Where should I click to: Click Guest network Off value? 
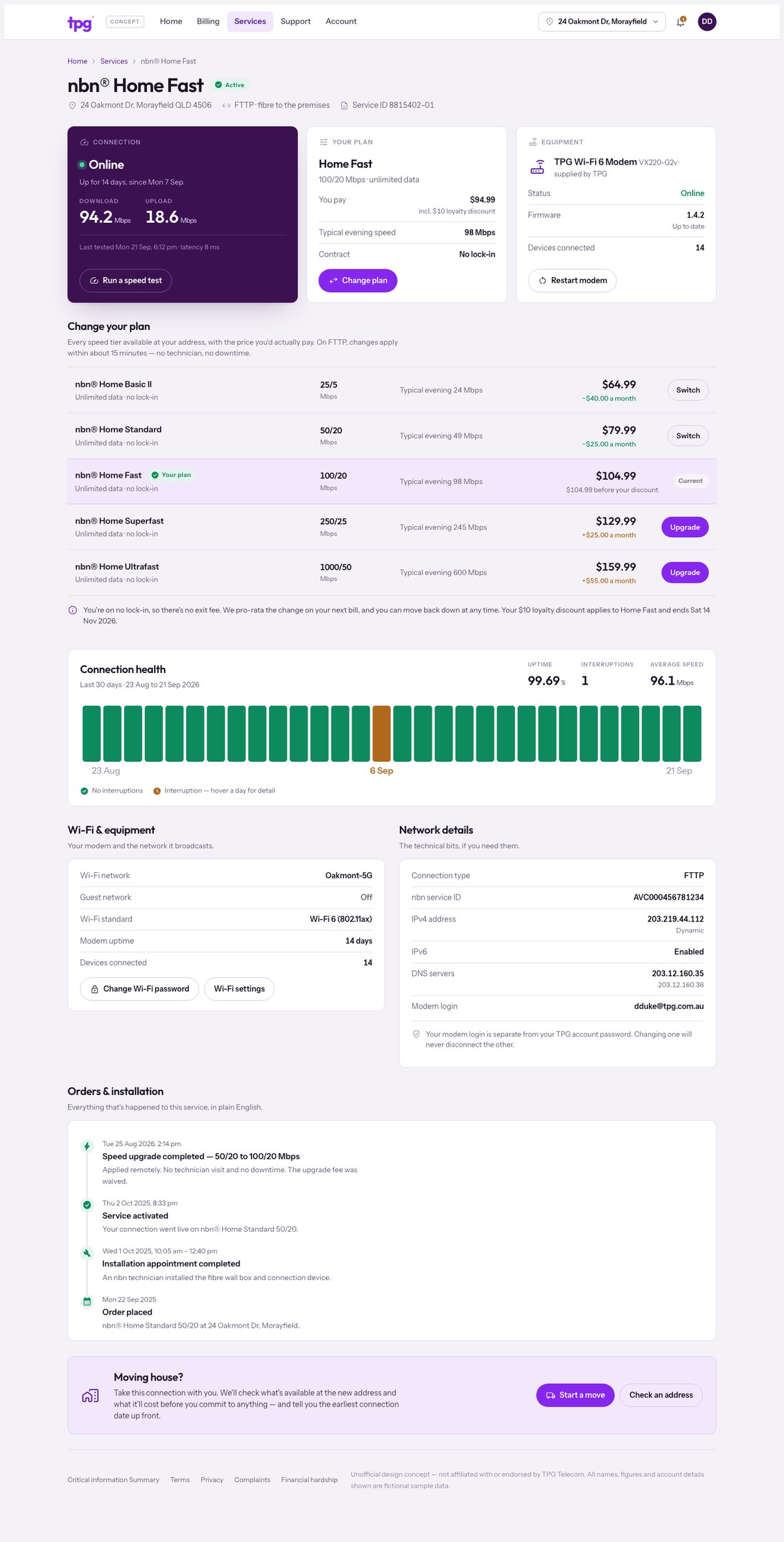pos(367,898)
